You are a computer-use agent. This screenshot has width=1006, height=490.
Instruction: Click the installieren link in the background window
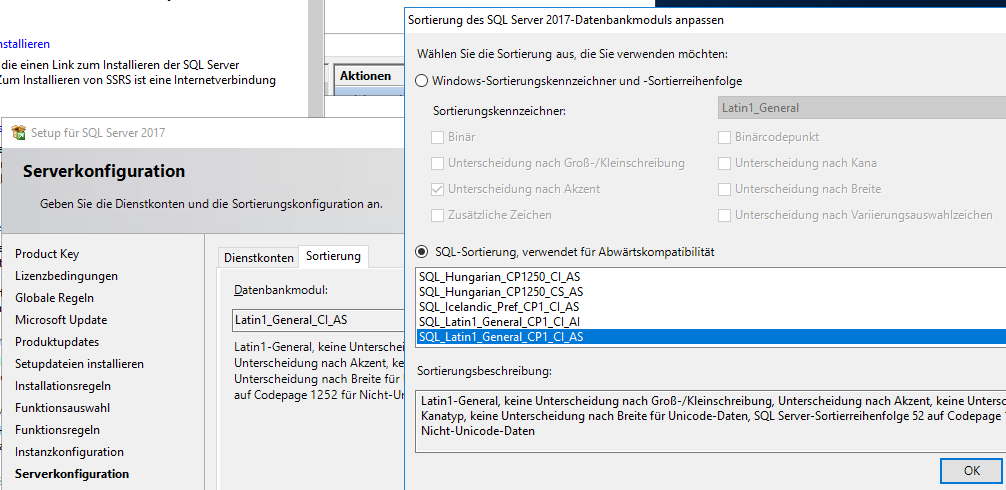(x=24, y=44)
